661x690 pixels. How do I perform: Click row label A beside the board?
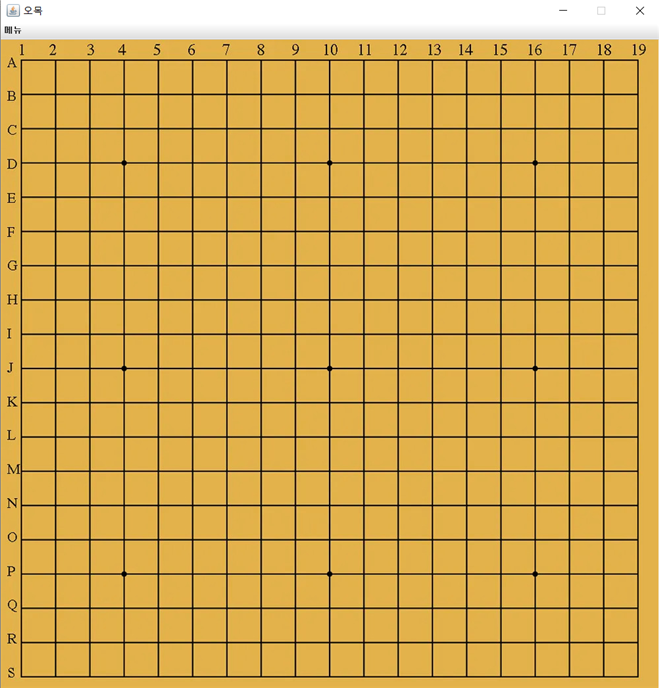[12, 63]
